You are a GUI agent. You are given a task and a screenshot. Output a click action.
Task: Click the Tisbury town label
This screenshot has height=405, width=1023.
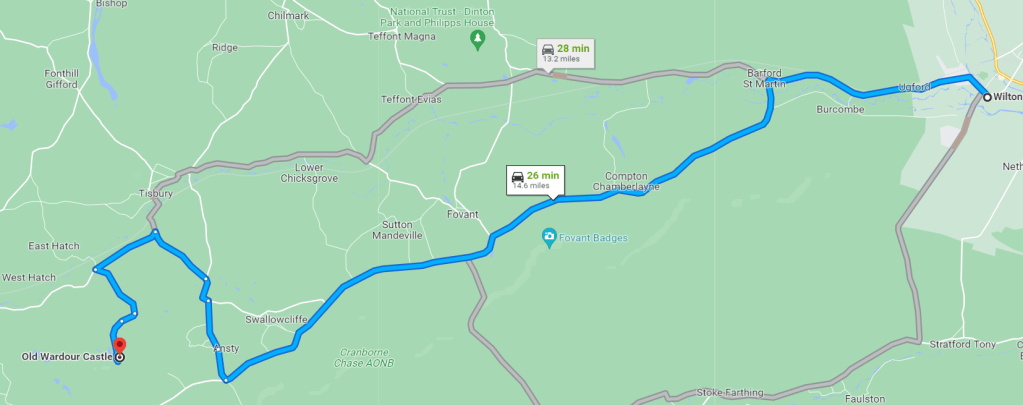click(155, 194)
